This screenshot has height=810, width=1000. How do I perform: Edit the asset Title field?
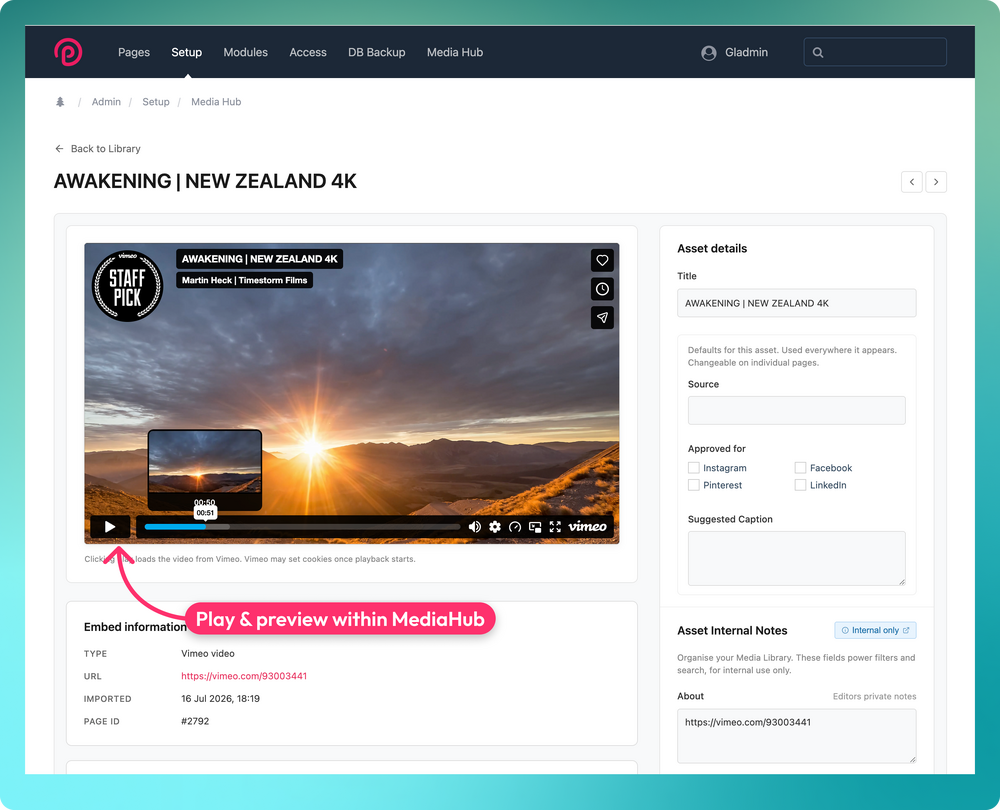click(x=797, y=303)
